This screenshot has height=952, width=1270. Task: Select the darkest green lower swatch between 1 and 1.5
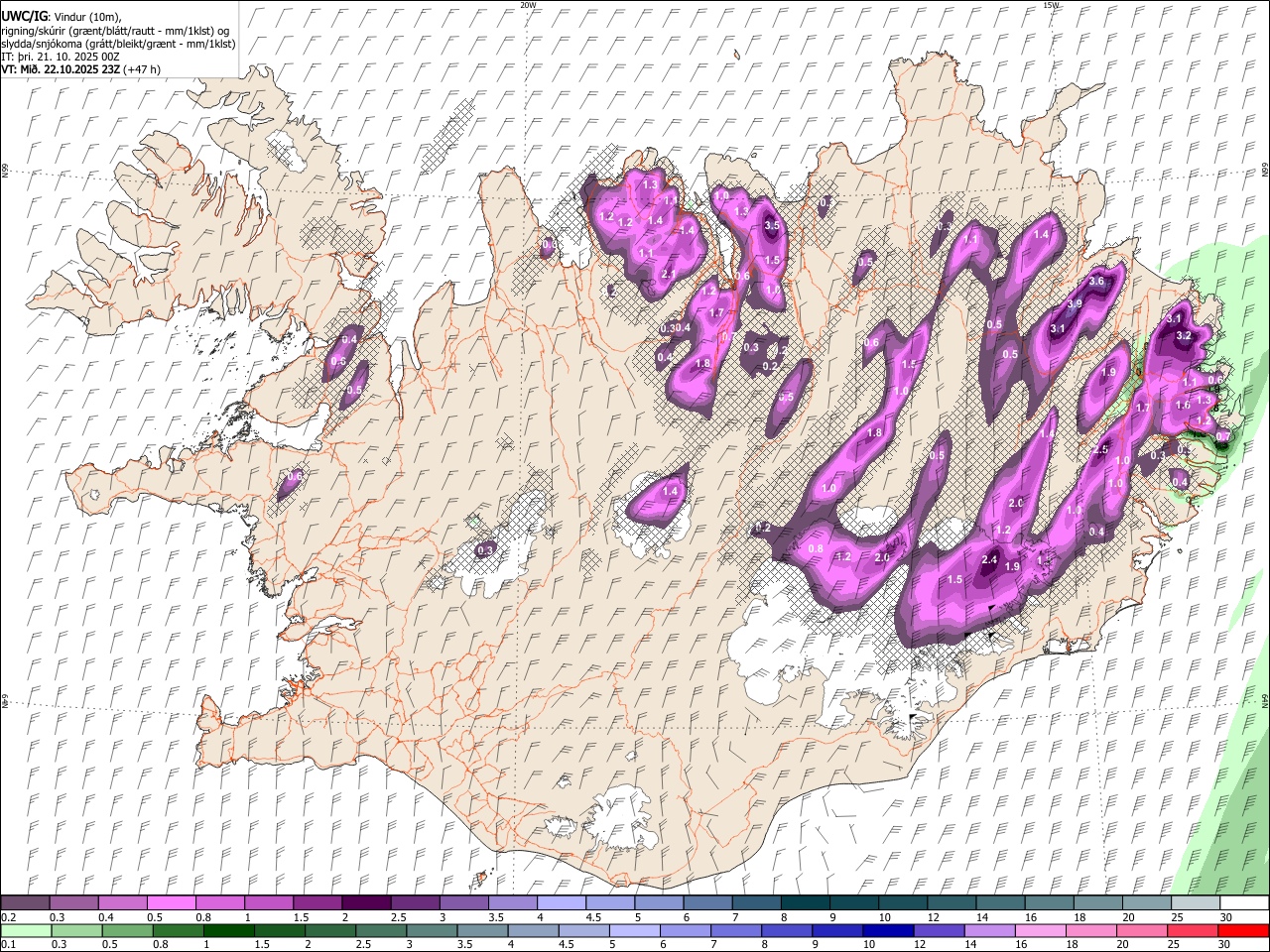click(x=228, y=930)
